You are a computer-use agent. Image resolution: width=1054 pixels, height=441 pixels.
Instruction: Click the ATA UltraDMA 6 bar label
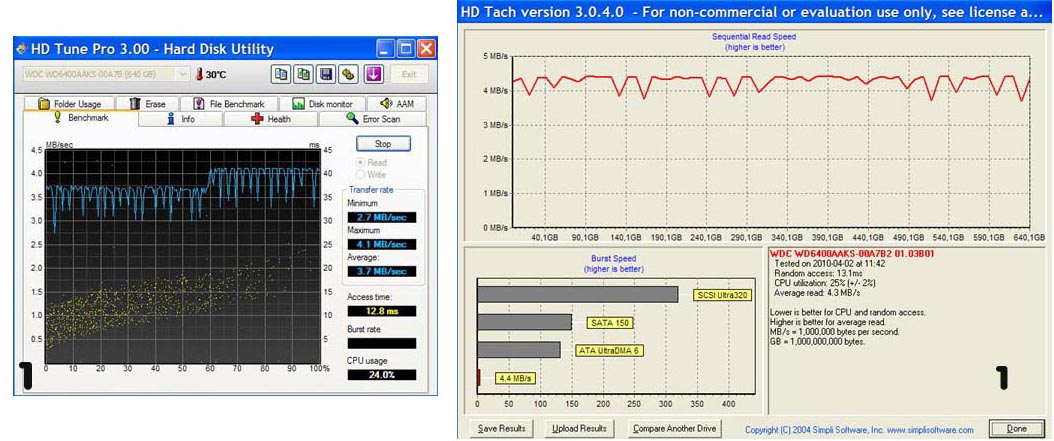[x=607, y=350]
